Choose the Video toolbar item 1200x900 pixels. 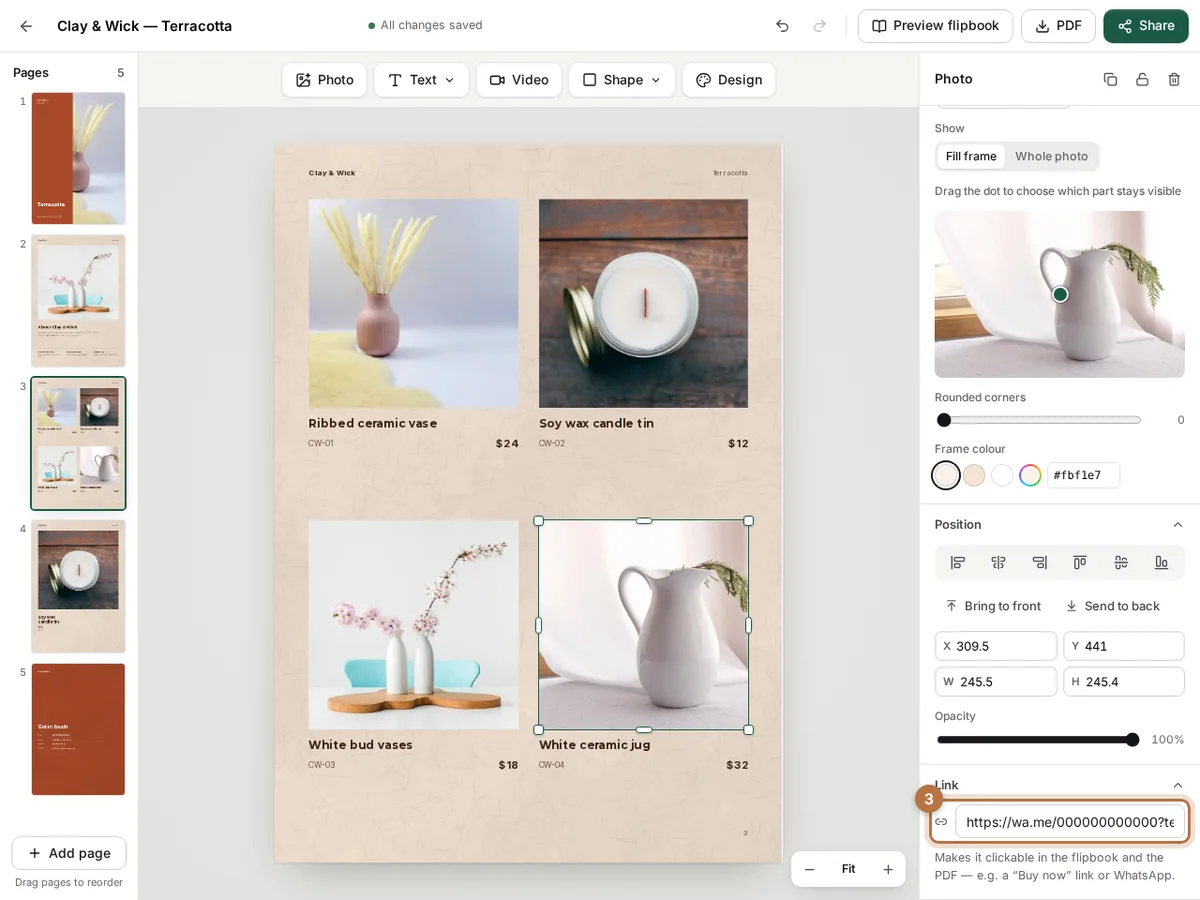click(519, 80)
